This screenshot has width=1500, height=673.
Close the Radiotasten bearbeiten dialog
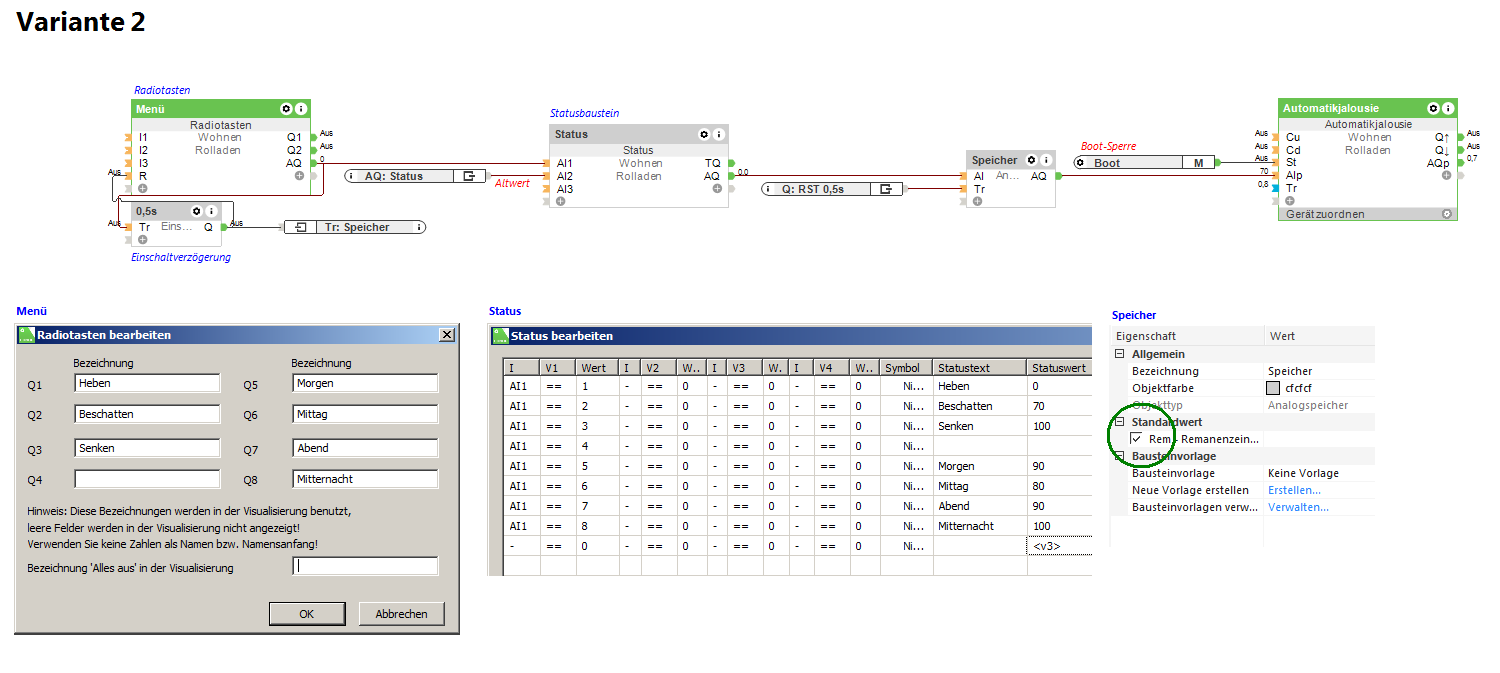446,335
